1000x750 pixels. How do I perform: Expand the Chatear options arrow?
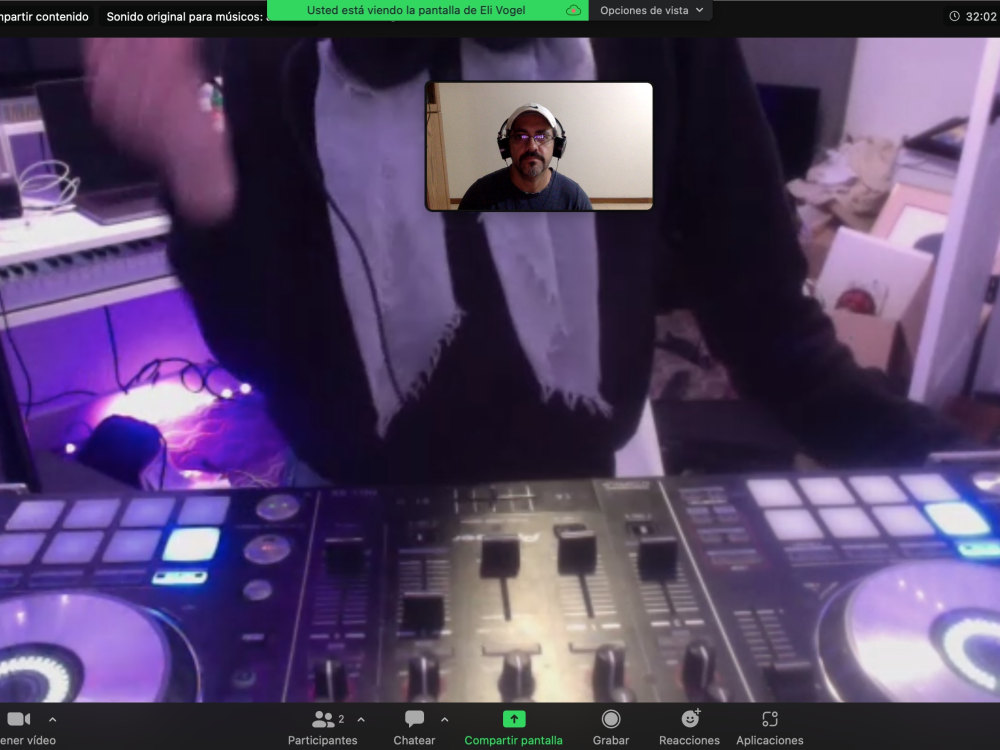pos(445,719)
